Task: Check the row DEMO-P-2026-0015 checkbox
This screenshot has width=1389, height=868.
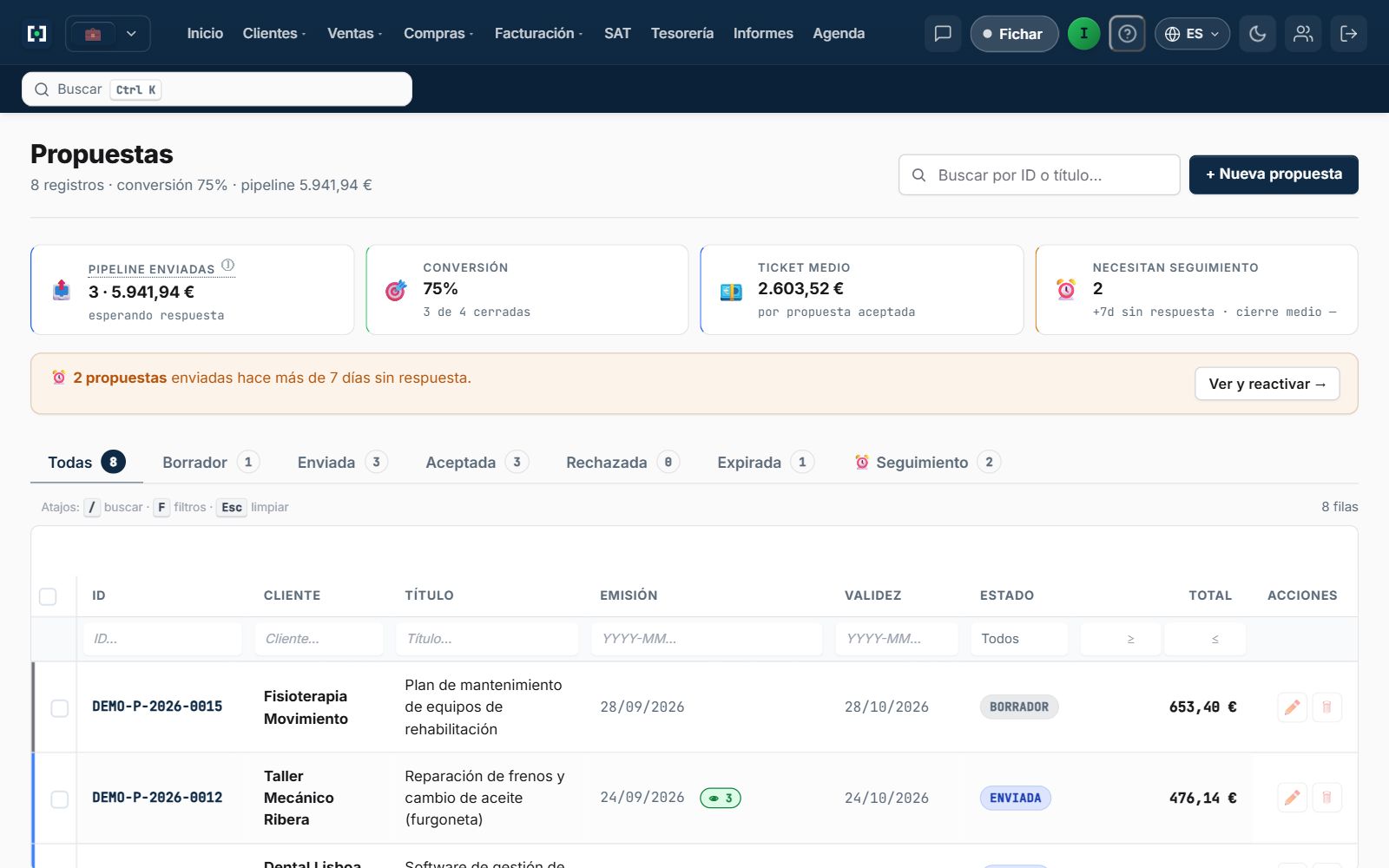Action: tap(59, 708)
